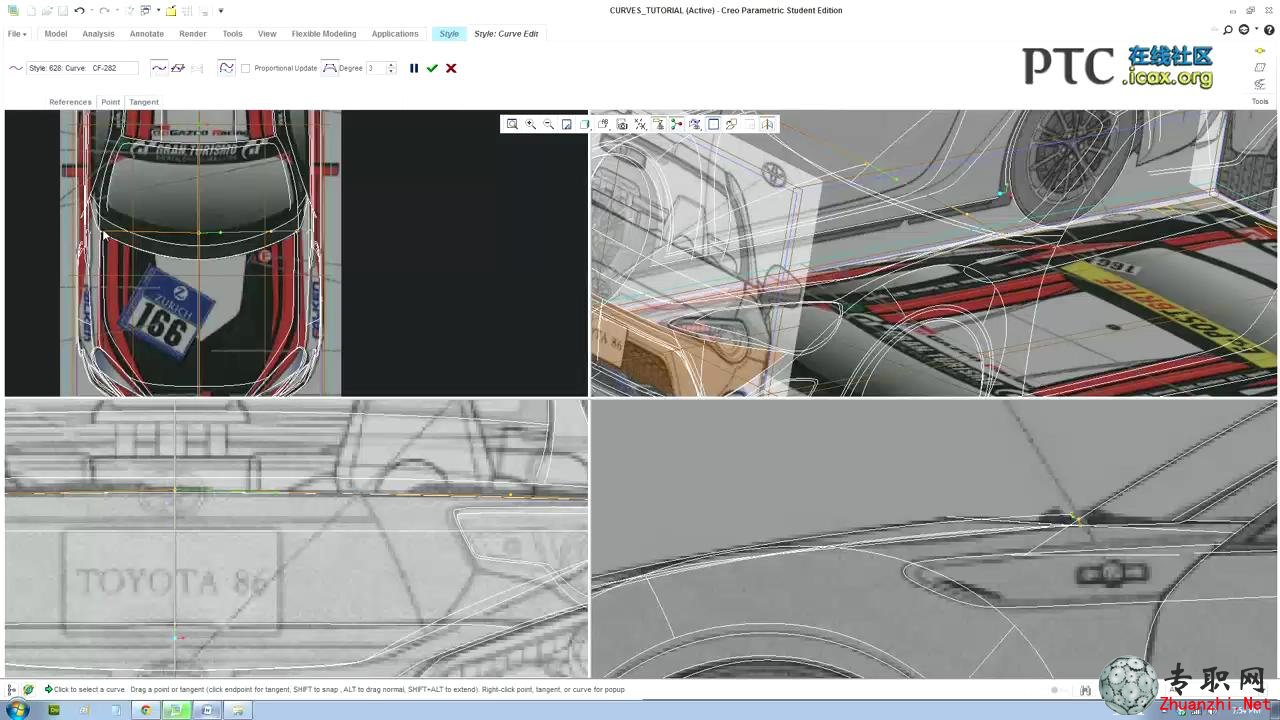Select the Curve on Surface type icon
Image resolution: width=1280 pixels, height=720 pixels.
[197, 68]
